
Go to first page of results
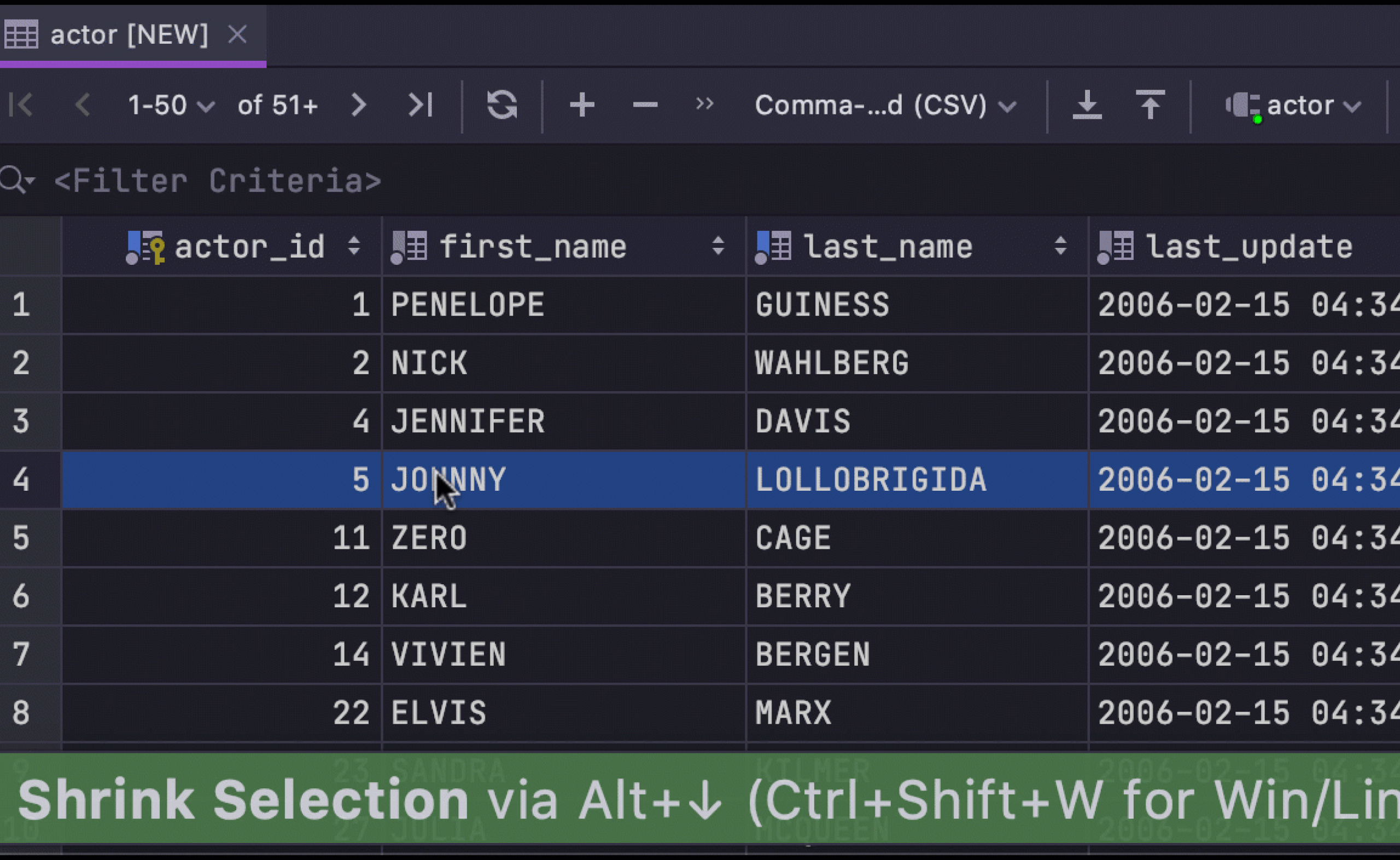pos(21,105)
